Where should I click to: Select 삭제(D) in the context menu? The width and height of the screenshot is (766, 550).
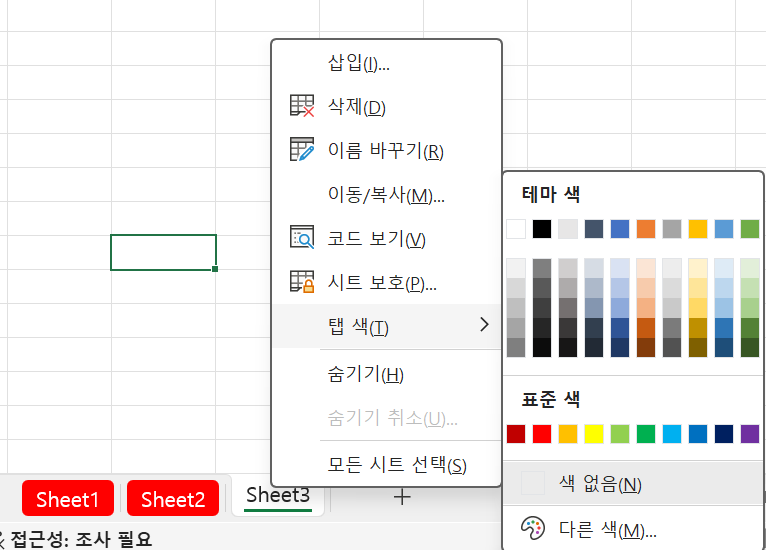point(386,106)
